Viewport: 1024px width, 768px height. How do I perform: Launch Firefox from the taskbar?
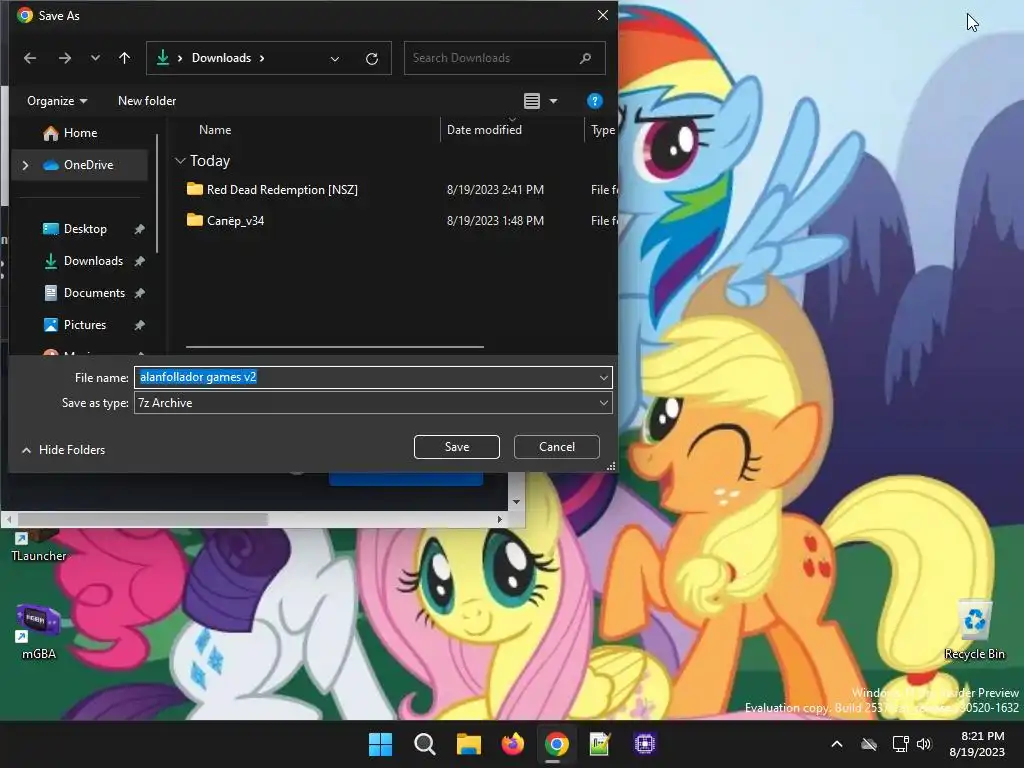coord(513,744)
